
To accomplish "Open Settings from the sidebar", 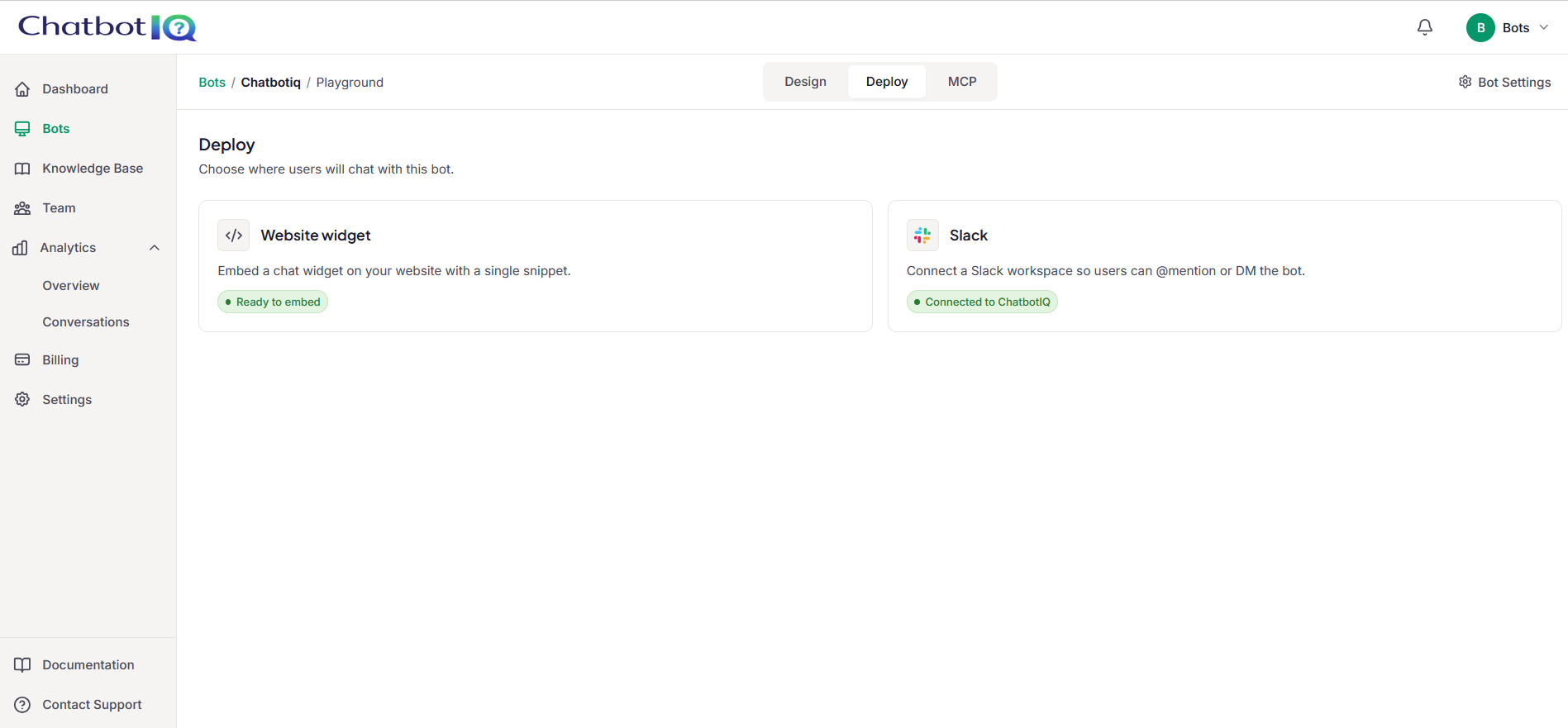I will tap(67, 400).
